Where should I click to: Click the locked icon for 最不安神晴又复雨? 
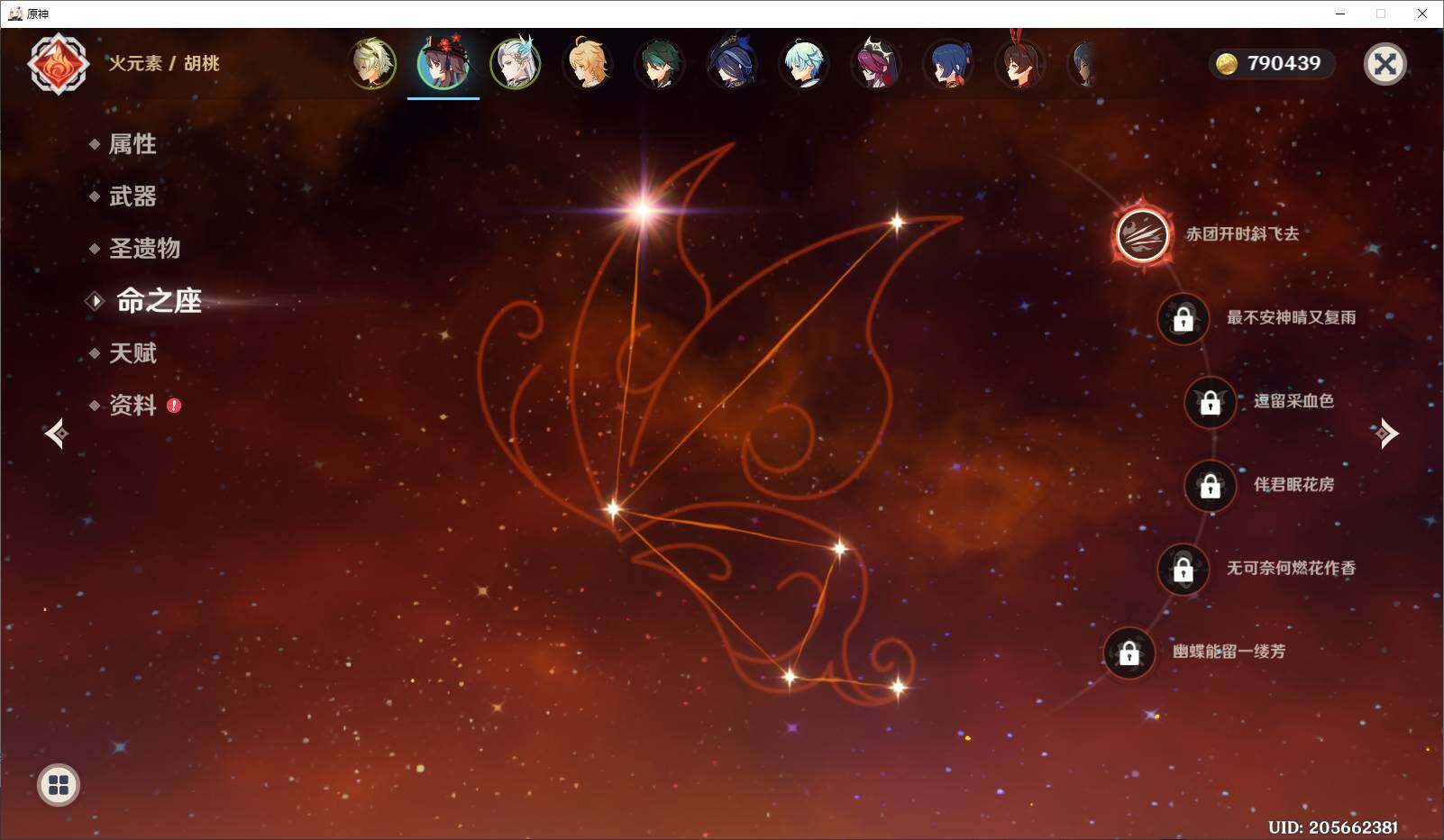[x=1184, y=318]
